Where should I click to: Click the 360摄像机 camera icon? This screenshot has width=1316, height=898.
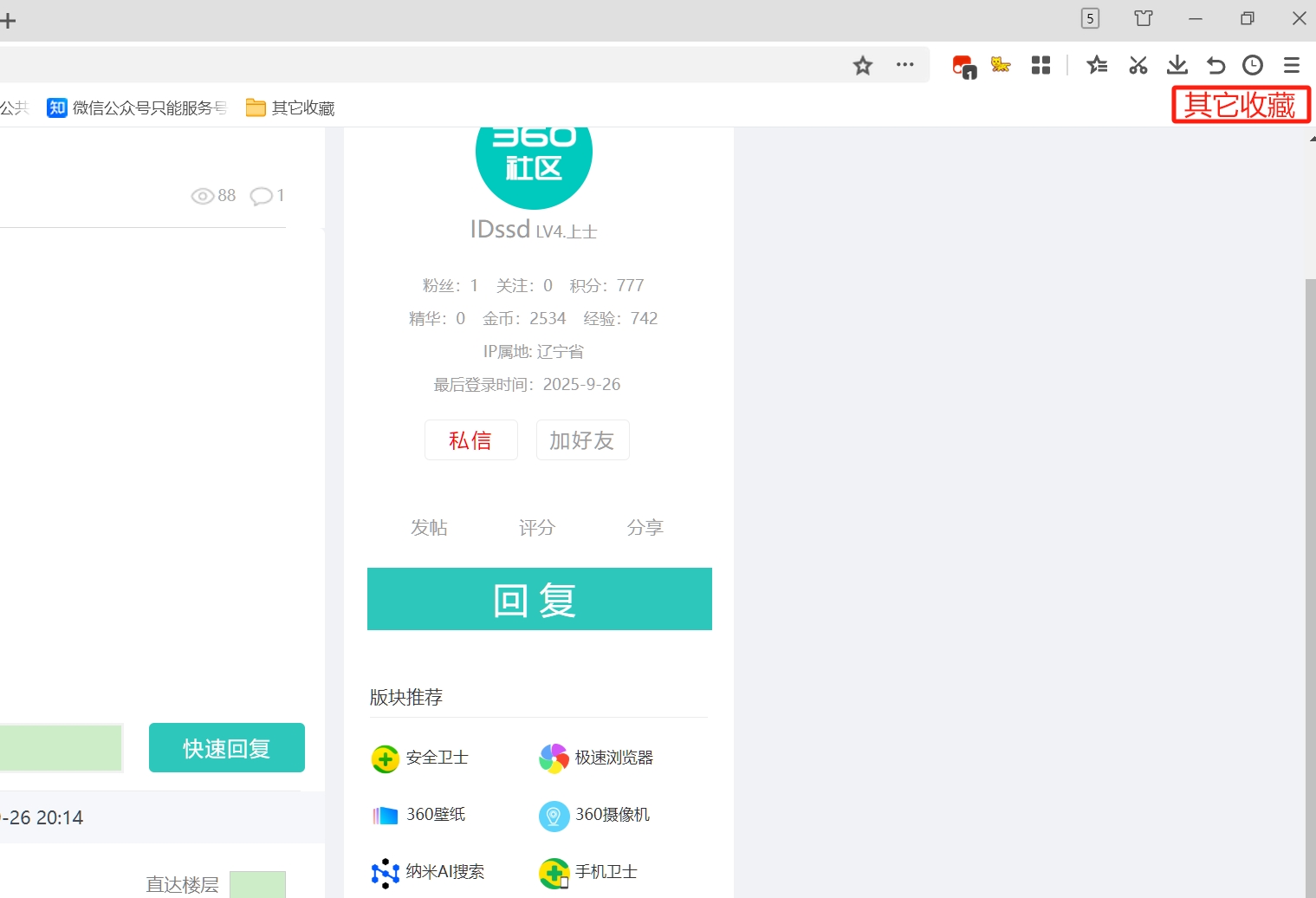pos(554,816)
